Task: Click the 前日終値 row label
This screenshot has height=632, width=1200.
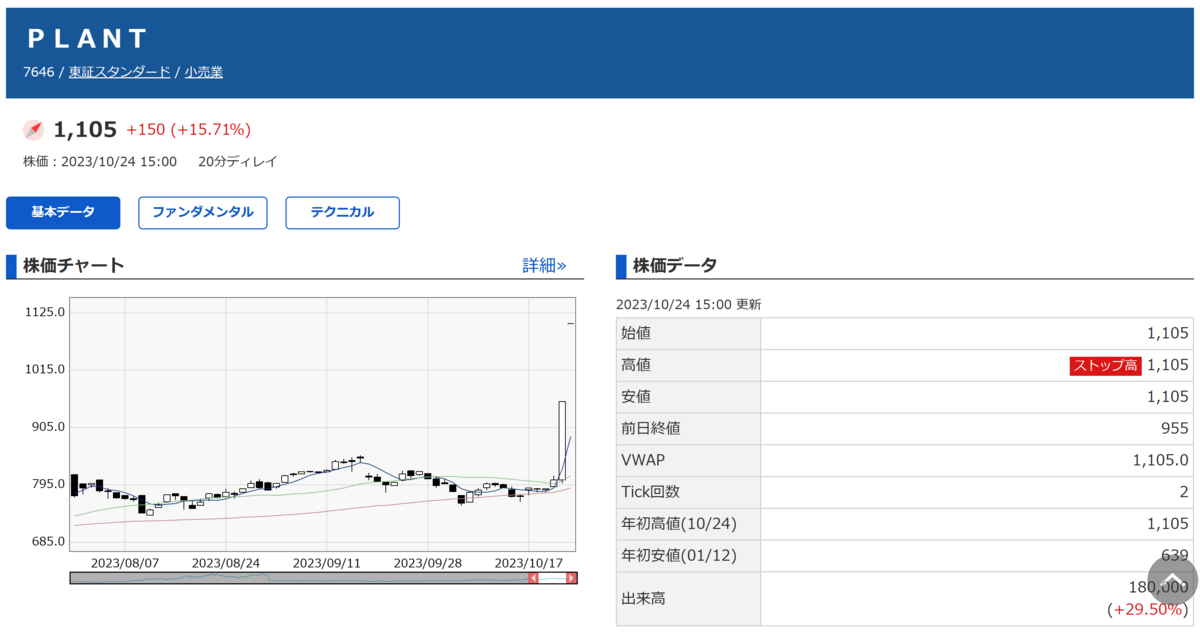Action: click(651, 428)
